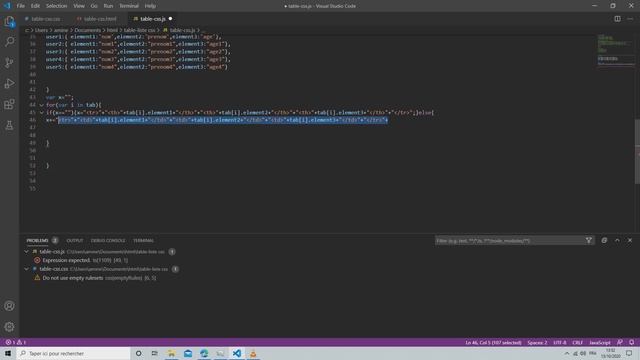The image size is (640, 360).
Task: Fold the for loop at line 44
Action: 41,105
